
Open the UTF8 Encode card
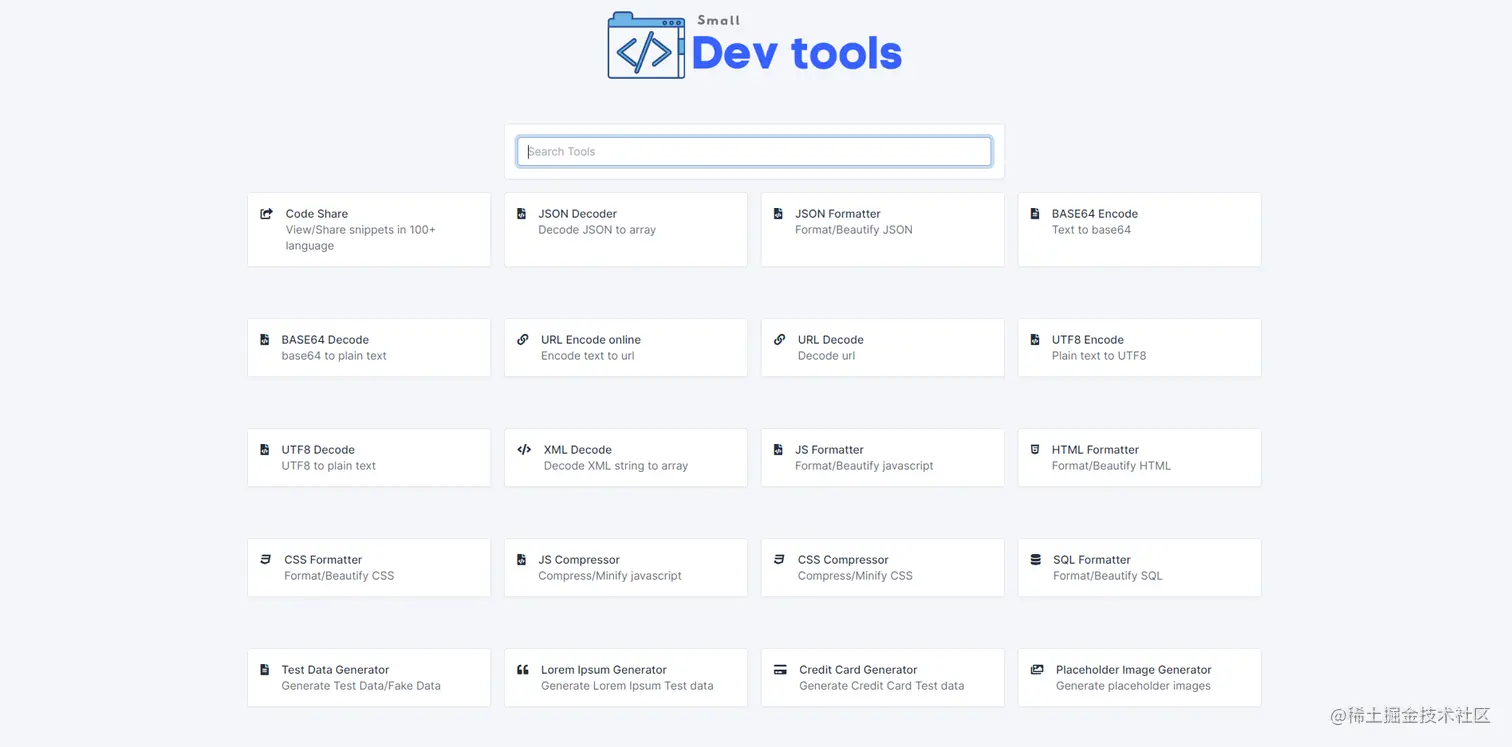1139,347
